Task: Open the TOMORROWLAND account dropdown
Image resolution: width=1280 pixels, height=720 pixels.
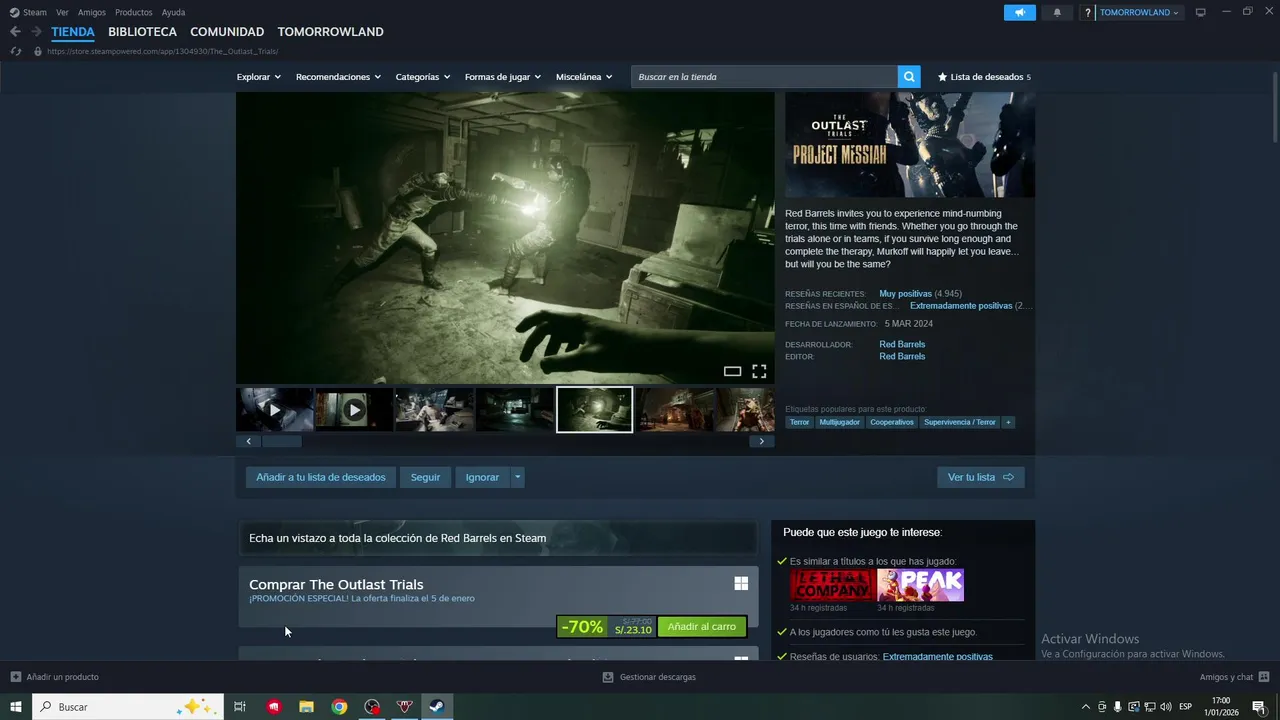Action: [1139, 12]
